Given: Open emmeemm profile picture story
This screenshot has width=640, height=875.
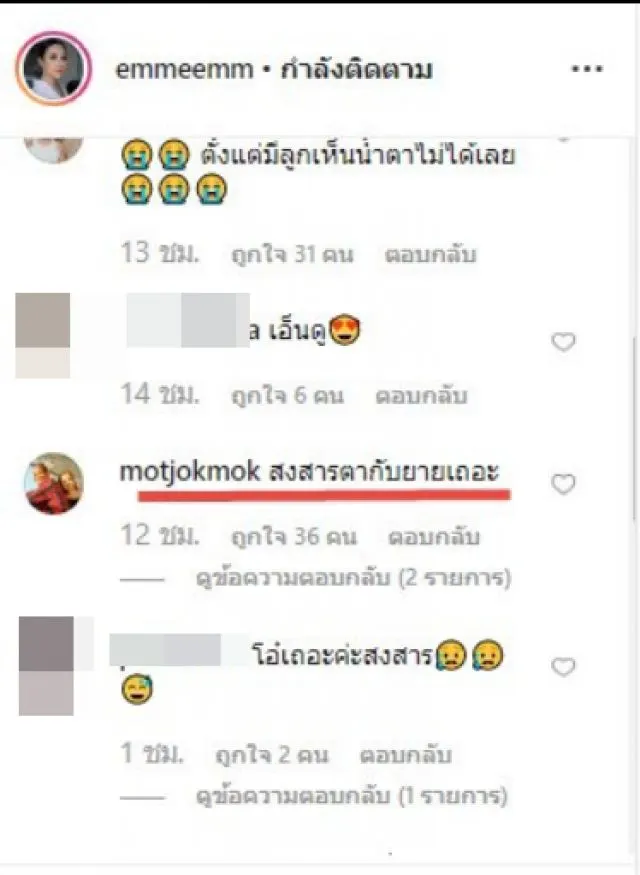Looking at the screenshot, I should click(x=54, y=68).
